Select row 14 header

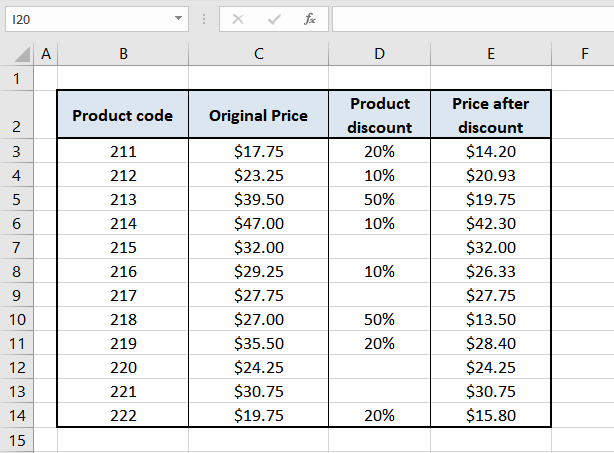(x=16, y=415)
